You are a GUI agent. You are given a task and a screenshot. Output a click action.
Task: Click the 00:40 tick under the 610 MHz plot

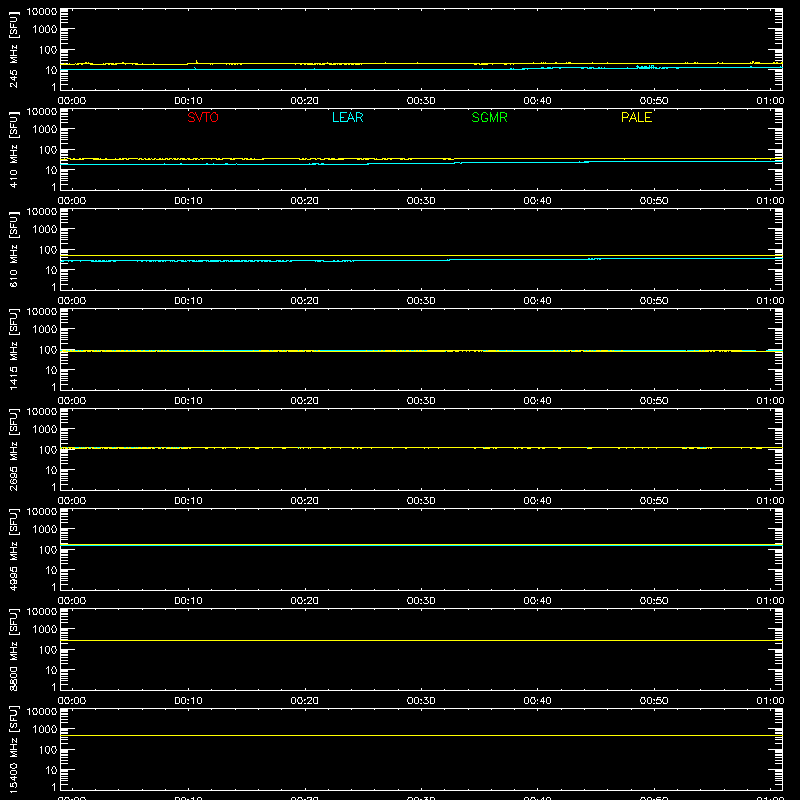coord(537,301)
